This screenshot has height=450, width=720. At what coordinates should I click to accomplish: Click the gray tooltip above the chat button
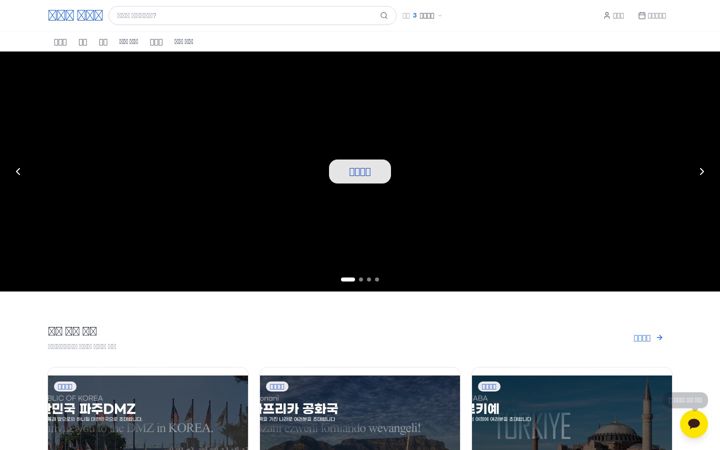click(686, 400)
